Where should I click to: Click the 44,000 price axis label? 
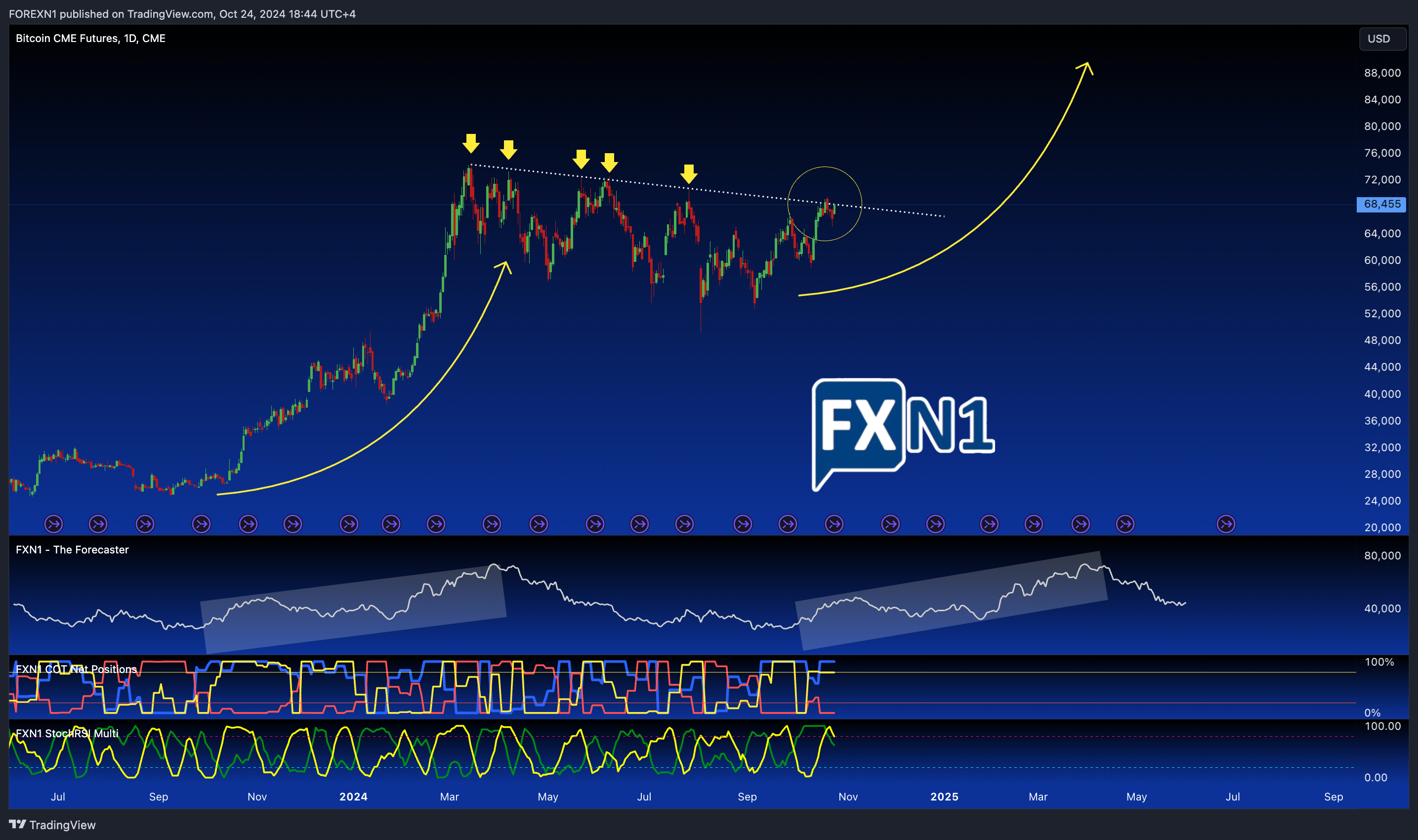point(1382,367)
